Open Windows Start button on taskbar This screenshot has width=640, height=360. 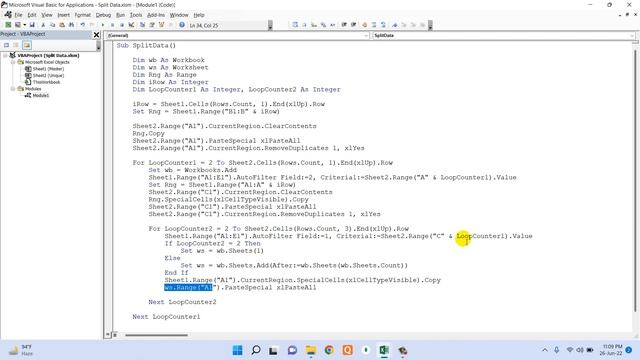pyautogui.click(x=237, y=350)
